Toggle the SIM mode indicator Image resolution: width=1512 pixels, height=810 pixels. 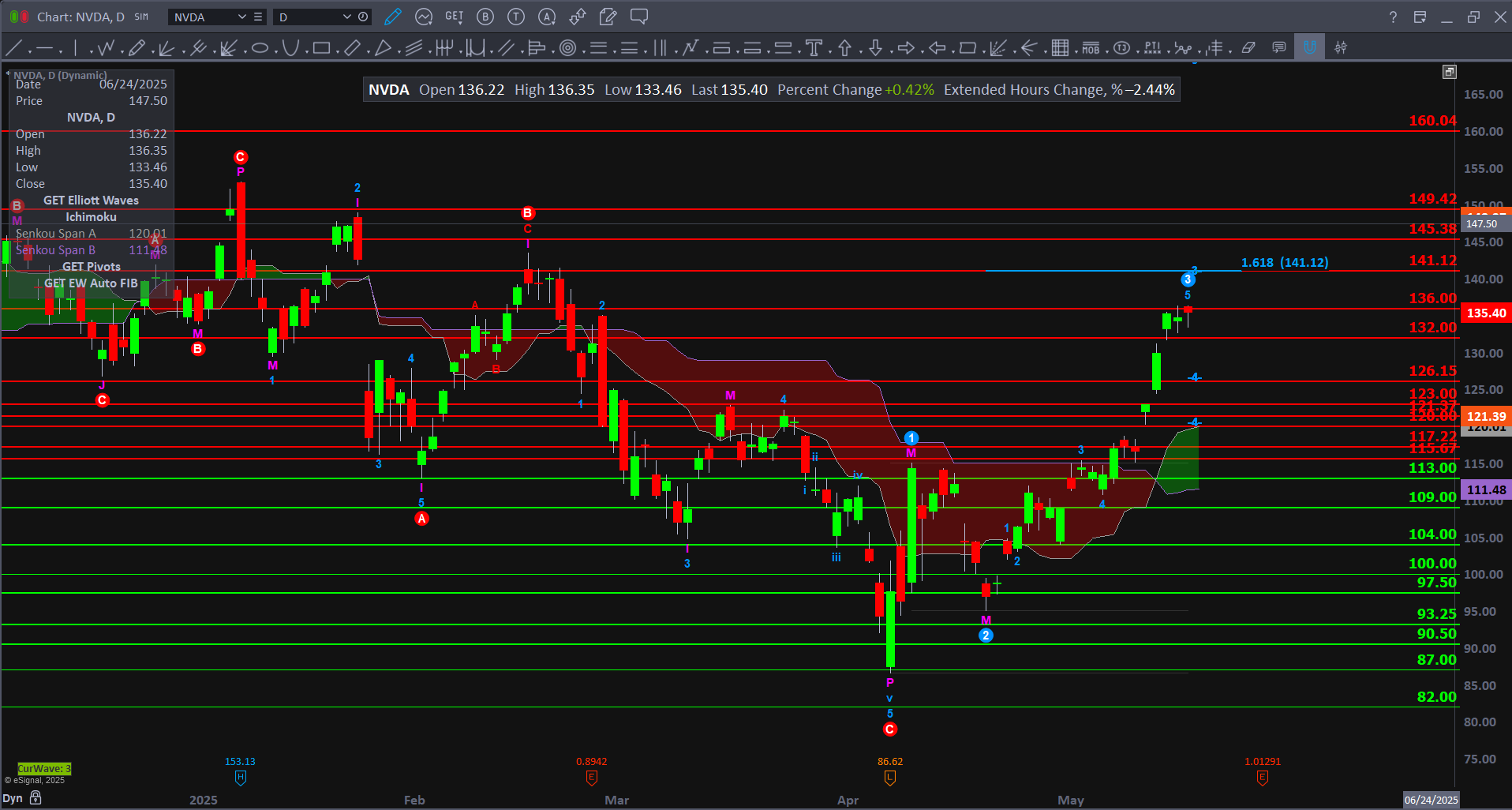(141, 17)
